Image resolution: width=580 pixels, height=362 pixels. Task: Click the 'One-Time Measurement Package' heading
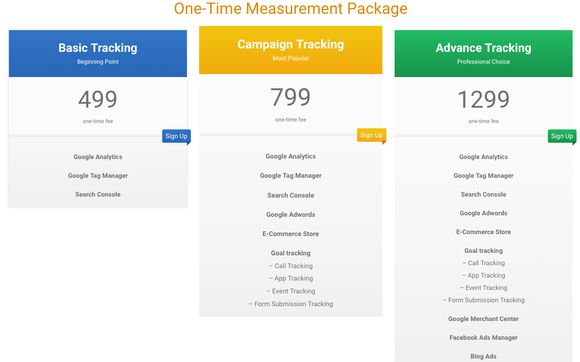pos(291,9)
